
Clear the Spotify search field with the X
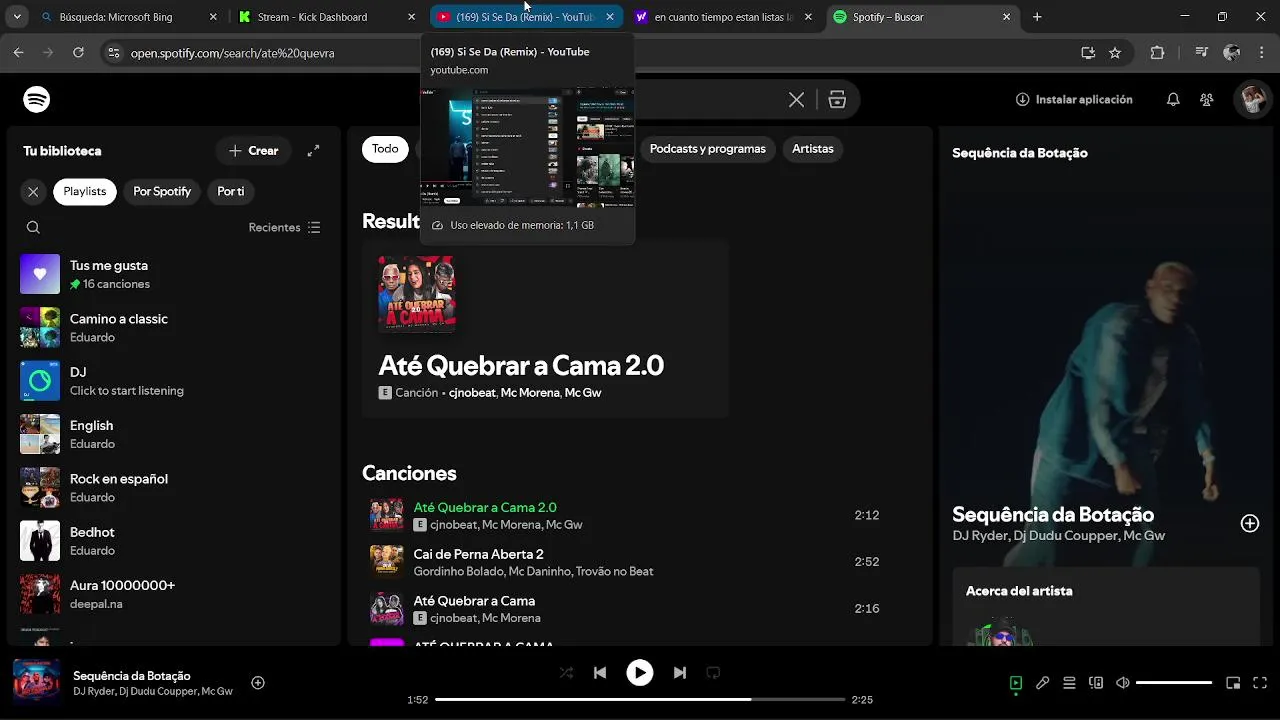coord(796,100)
